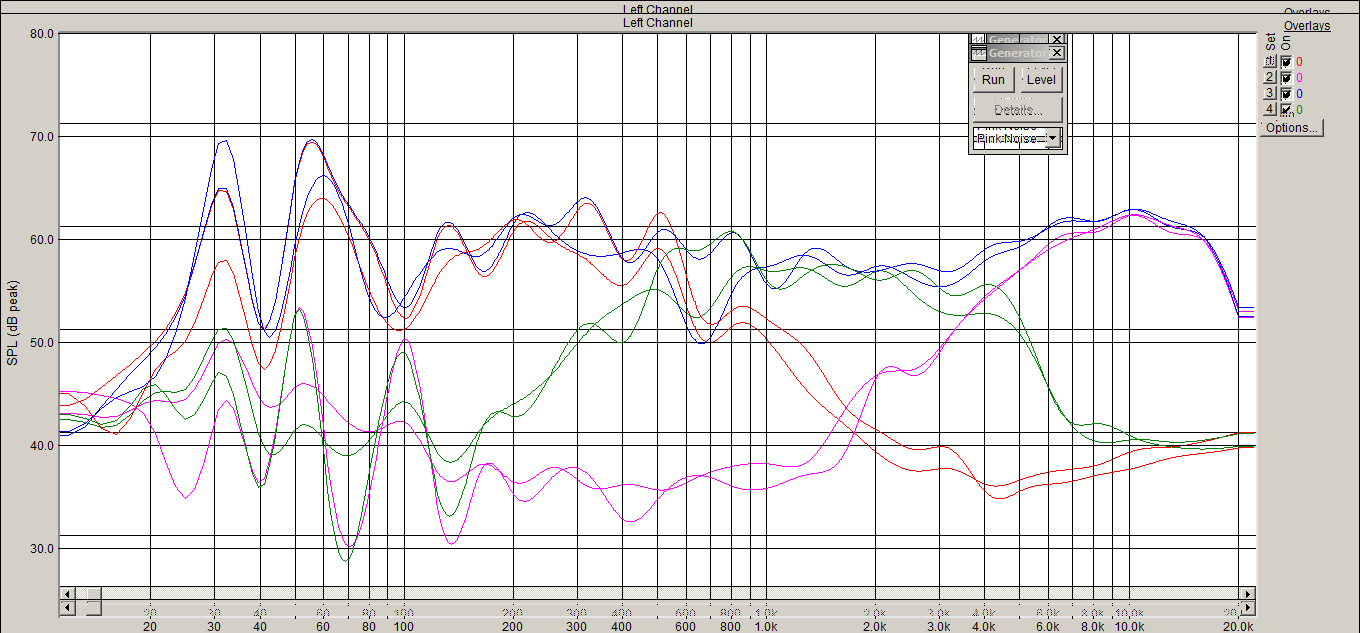Screen dimensions: 1360x633
Task: Click the 60.0 dB axis value
Action: pyautogui.click(x=42, y=240)
